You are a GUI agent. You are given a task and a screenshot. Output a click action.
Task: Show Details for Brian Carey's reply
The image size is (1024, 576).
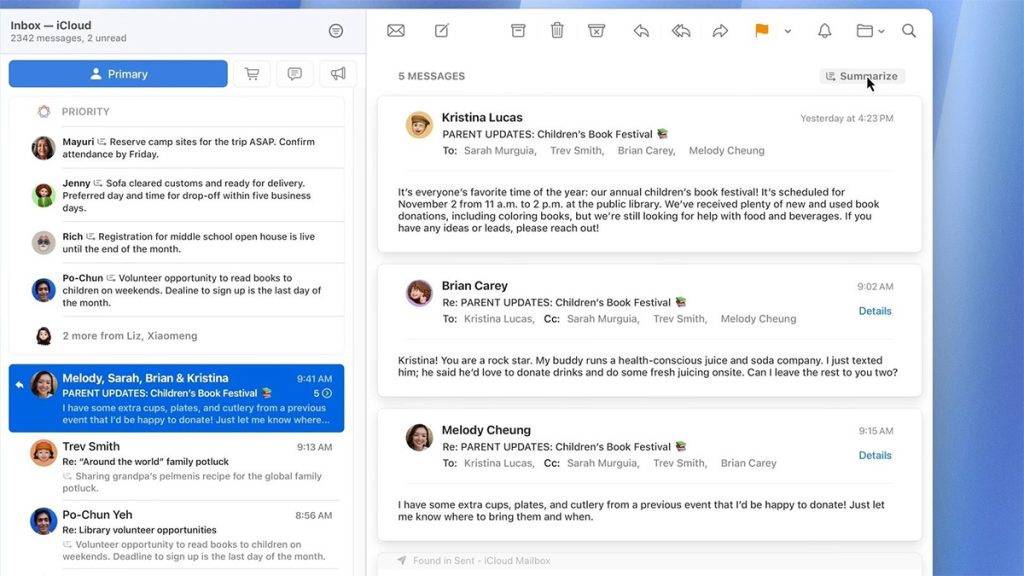coord(874,311)
